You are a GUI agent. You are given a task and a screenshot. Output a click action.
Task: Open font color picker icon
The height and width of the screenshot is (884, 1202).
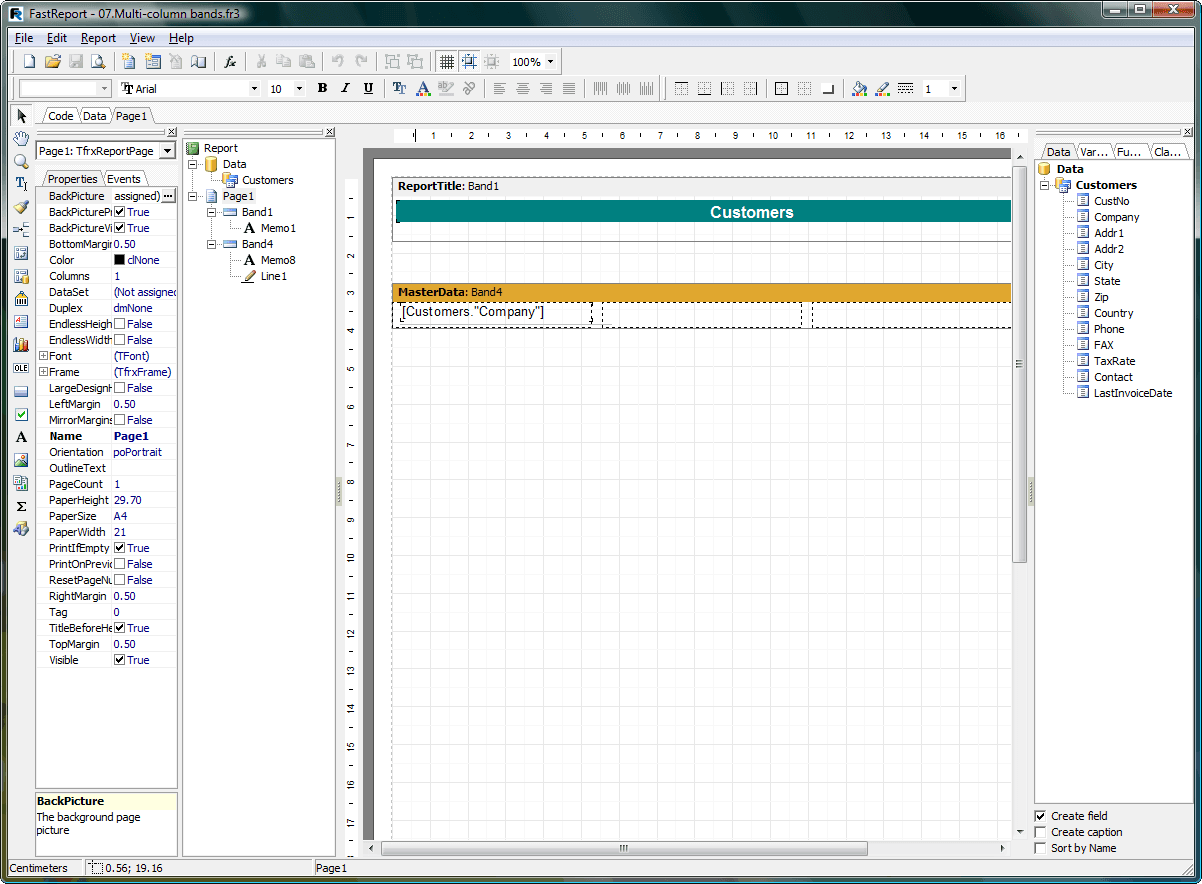[423, 89]
